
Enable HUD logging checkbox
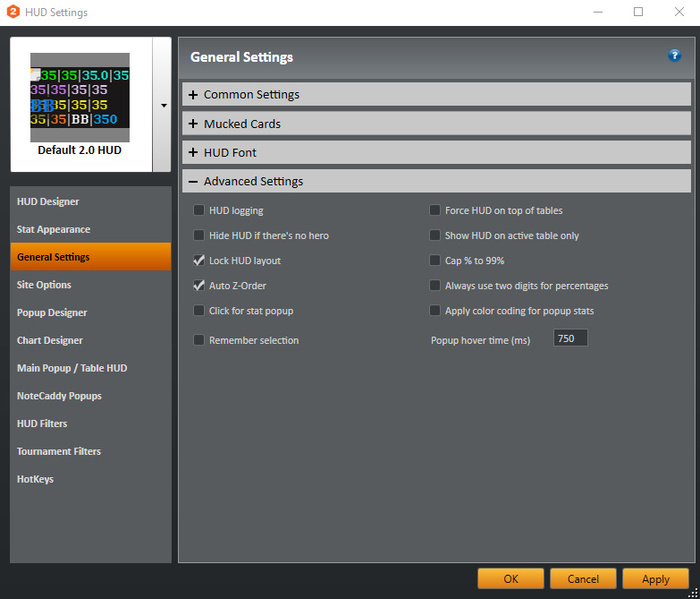[x=199, y=210]
